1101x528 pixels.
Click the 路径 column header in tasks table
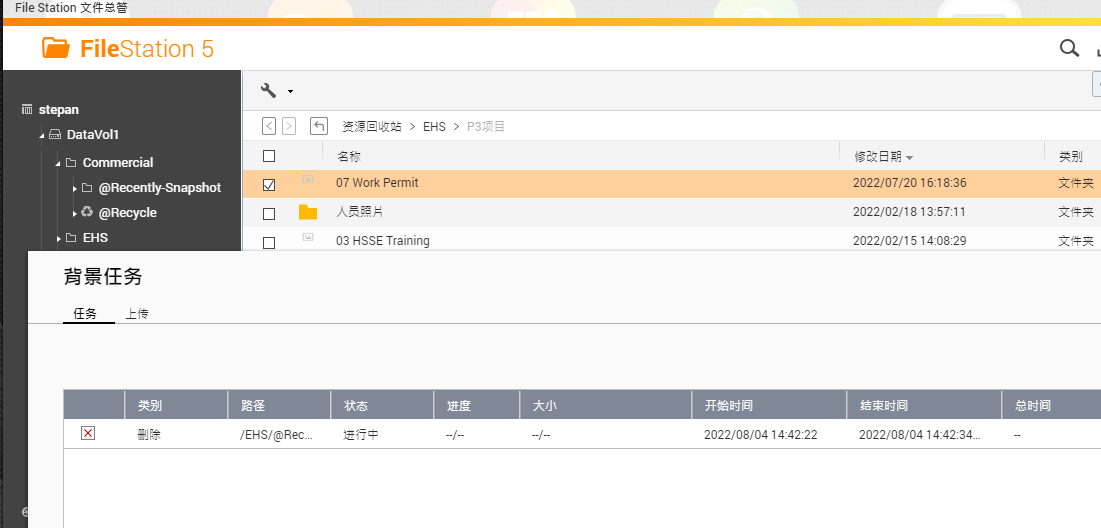(253, 405)
